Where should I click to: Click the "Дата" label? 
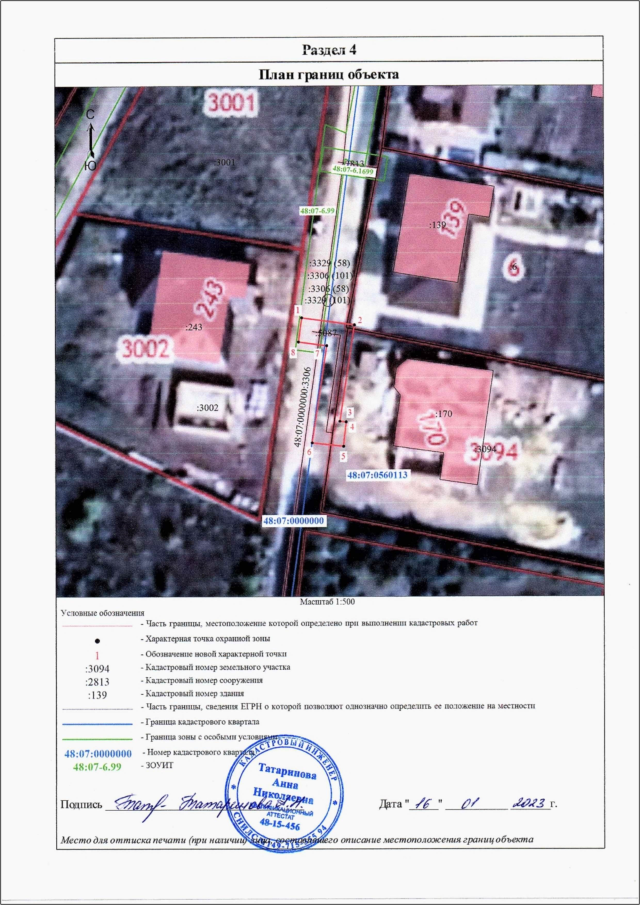[x=391, y=803]
